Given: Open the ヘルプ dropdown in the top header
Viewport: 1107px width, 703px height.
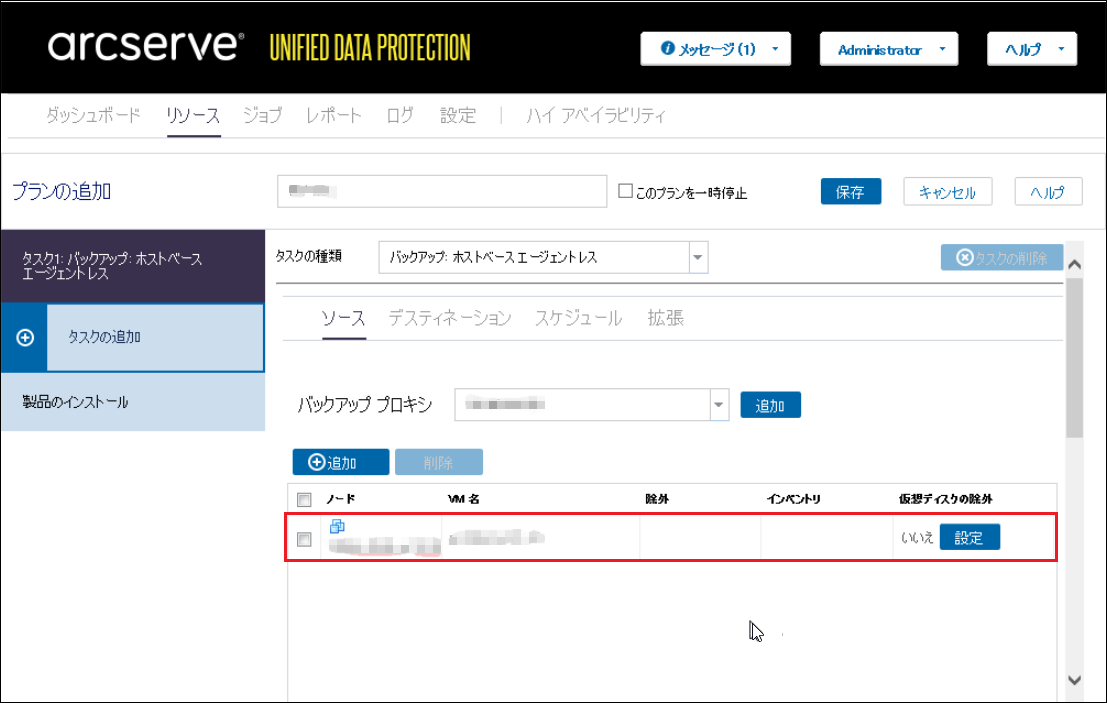Looking at the screenshot, I should point(1031,49).
